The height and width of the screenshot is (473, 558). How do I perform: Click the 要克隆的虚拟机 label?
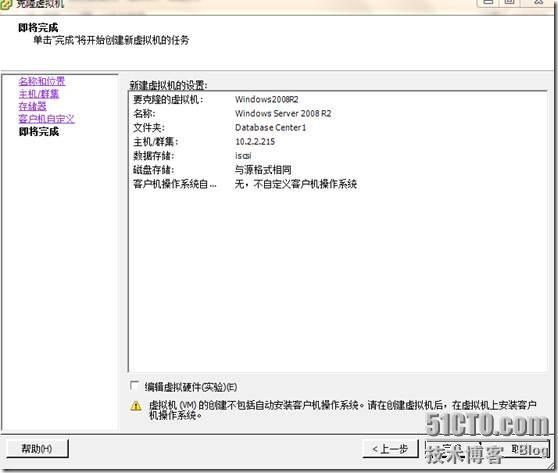tap(168, 99)
